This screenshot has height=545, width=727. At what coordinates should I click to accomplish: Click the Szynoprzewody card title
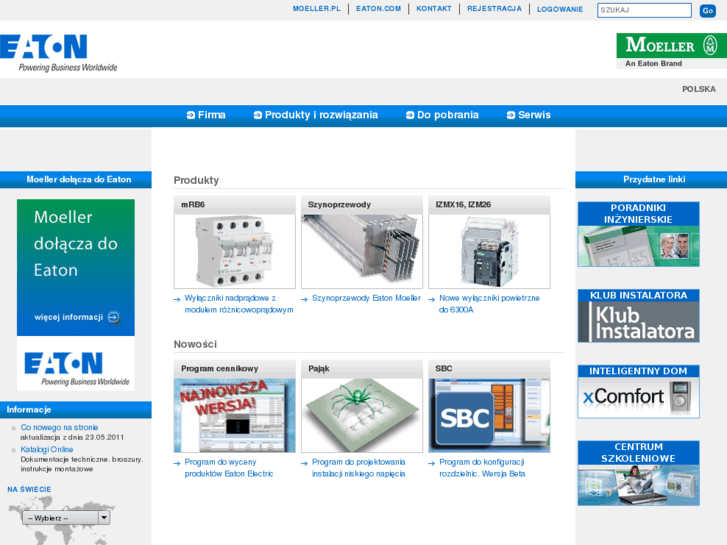(339, 205)
